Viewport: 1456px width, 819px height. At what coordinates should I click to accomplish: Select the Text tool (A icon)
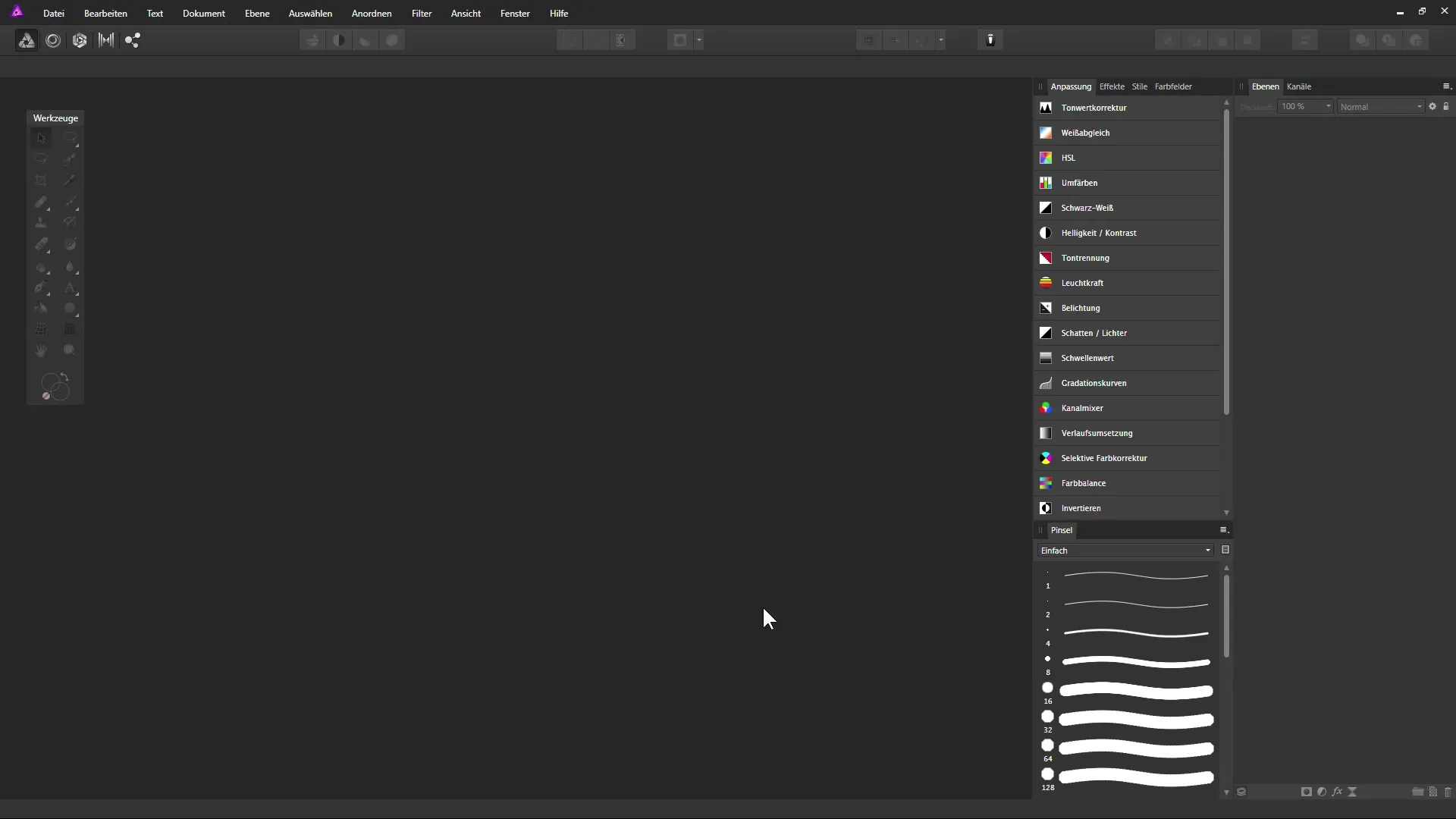[x=70, y=287]
